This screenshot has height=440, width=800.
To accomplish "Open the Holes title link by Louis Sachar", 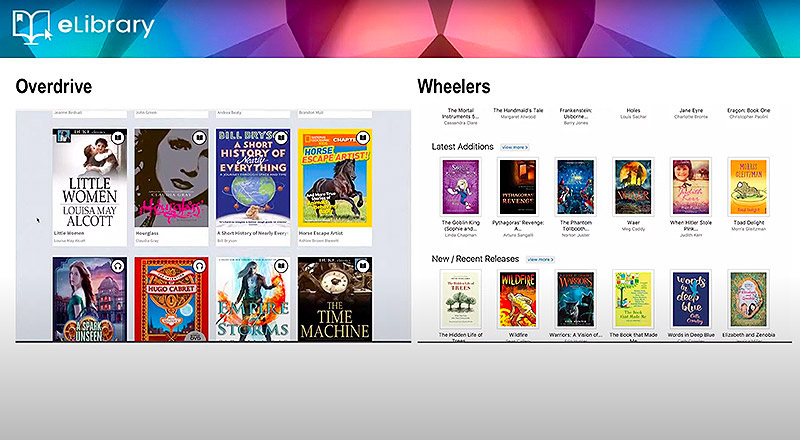I will (x=633, y=110).
